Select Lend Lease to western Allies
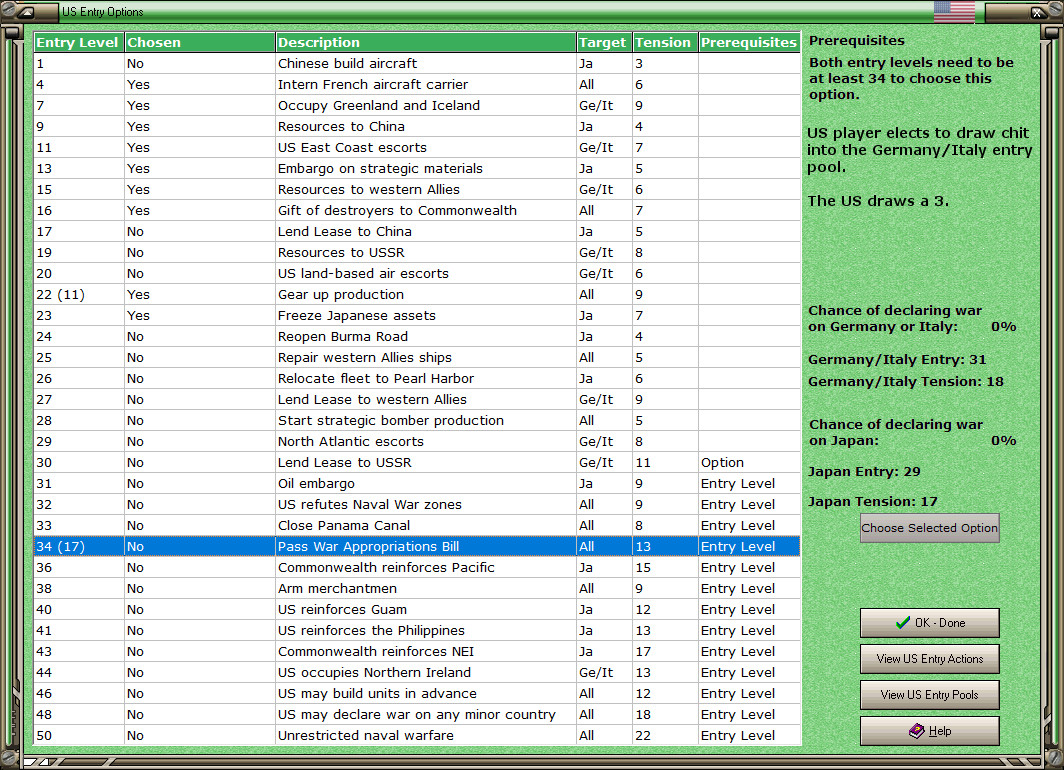This screenshot has height=770, width=1064. tap(417, 400)
